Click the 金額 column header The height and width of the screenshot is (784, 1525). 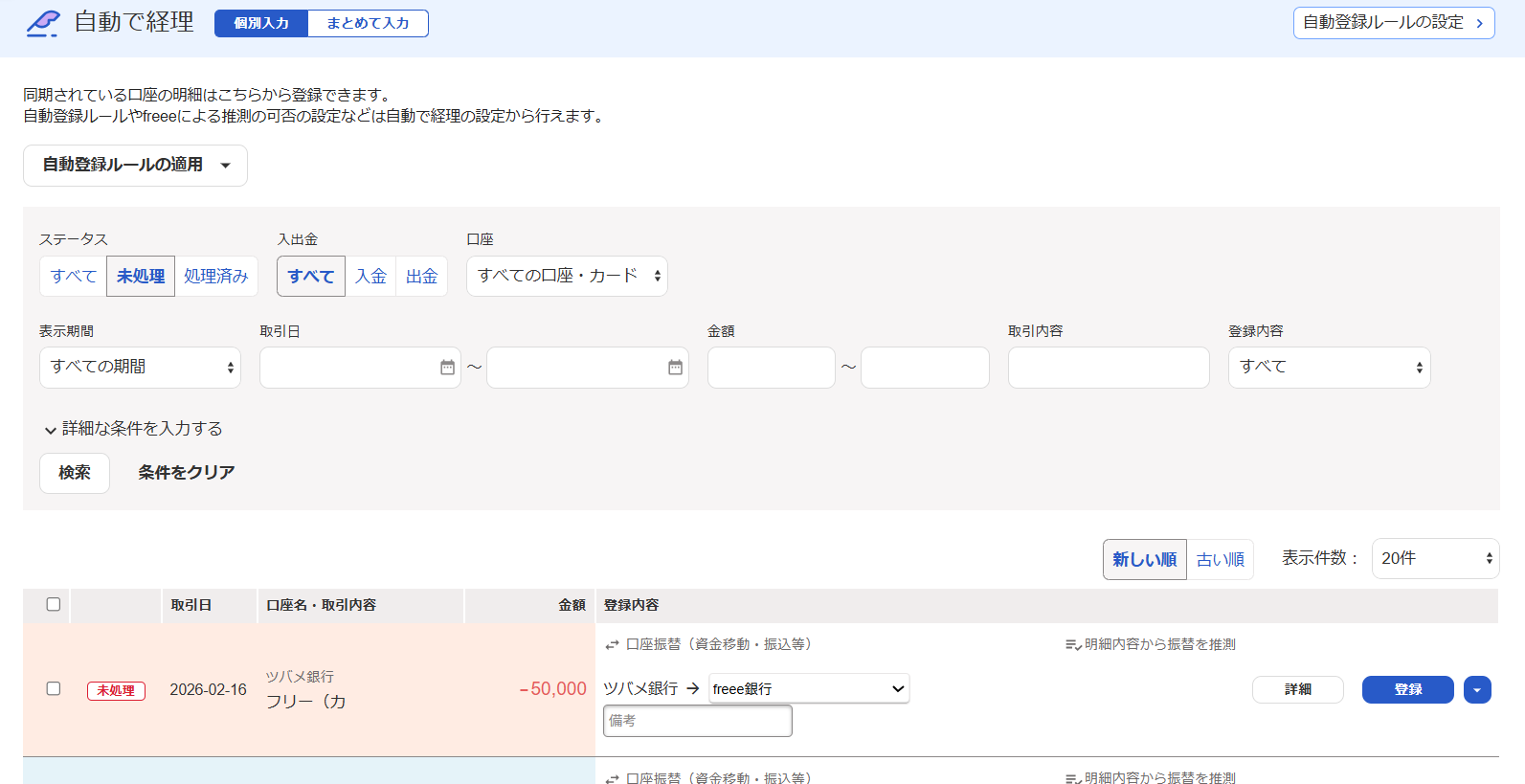tap(572, 605)
